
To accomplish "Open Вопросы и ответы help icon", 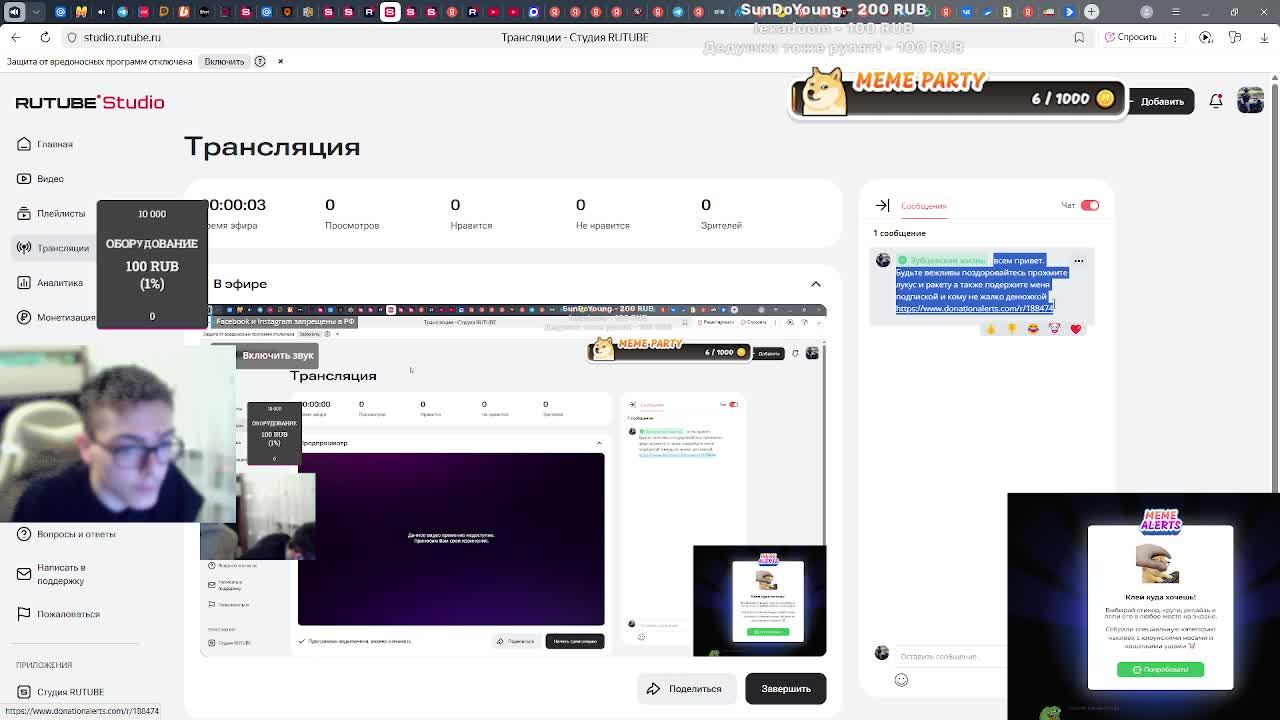I will click(x=24, y=534).
